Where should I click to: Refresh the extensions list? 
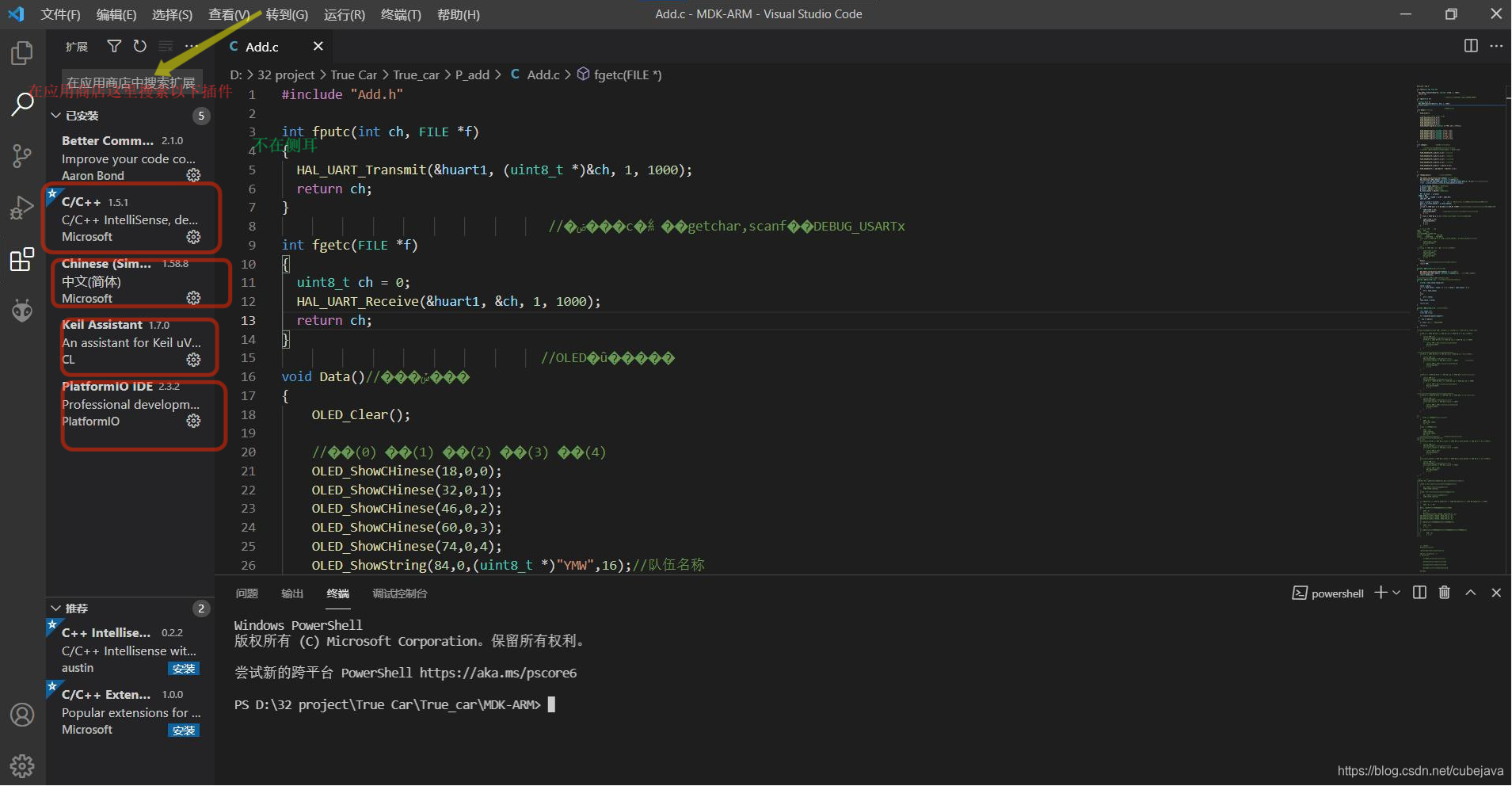click(140, 46)
